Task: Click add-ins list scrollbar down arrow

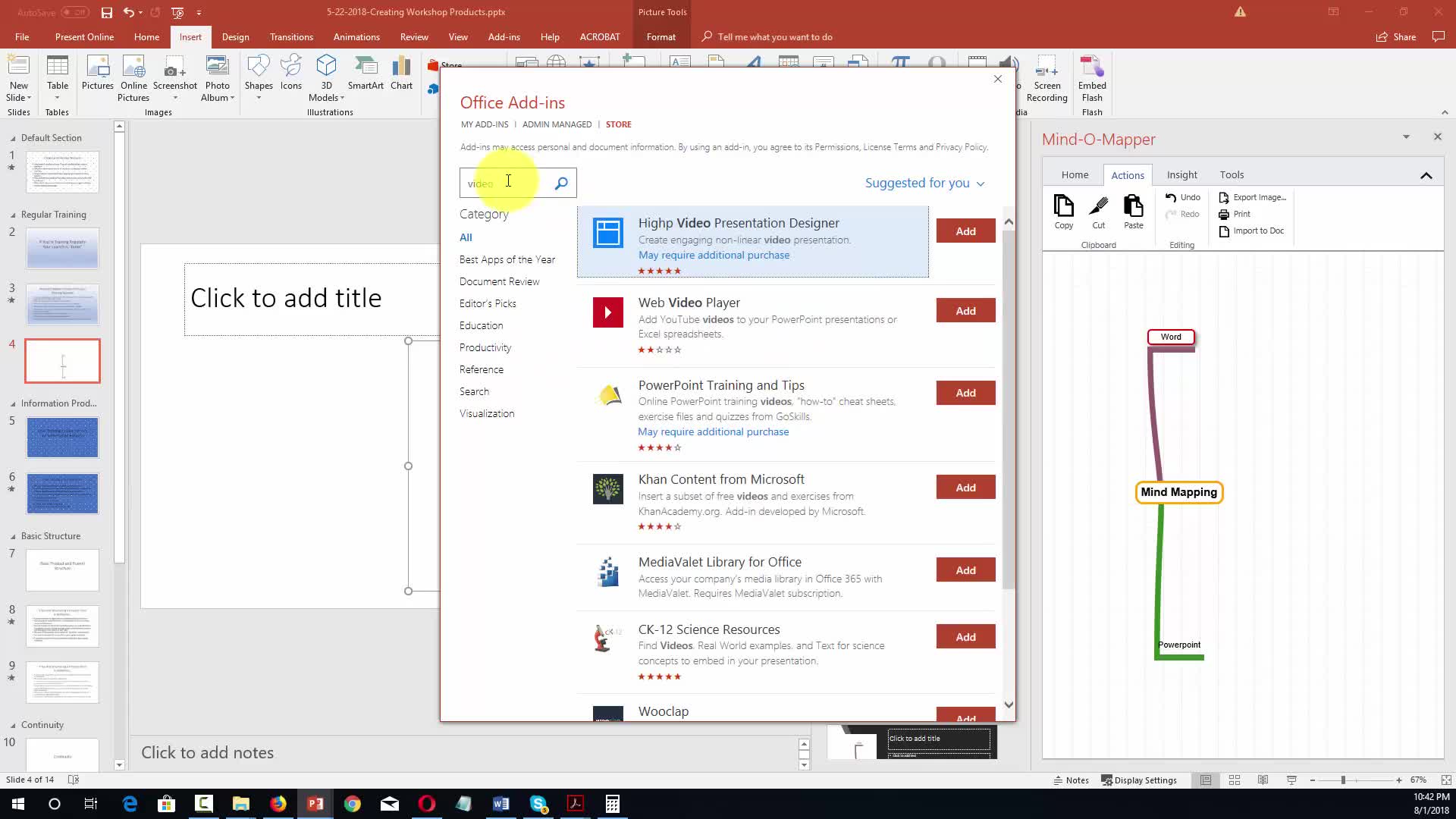Action: pyautogui.click(x=1009, y=704)
